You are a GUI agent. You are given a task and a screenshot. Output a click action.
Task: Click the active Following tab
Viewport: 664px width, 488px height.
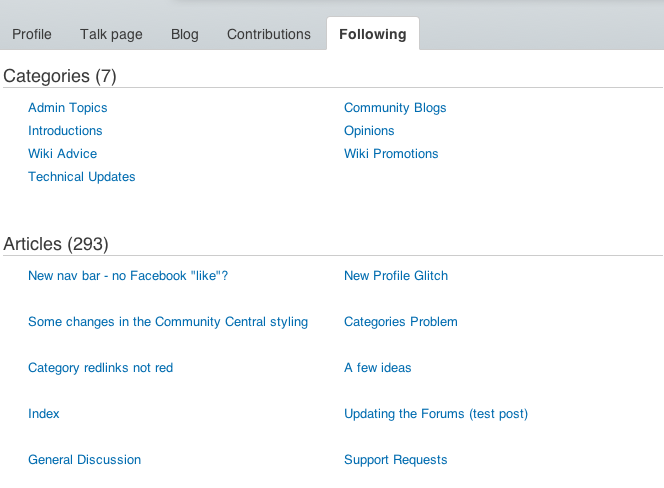tap(373, 34)
